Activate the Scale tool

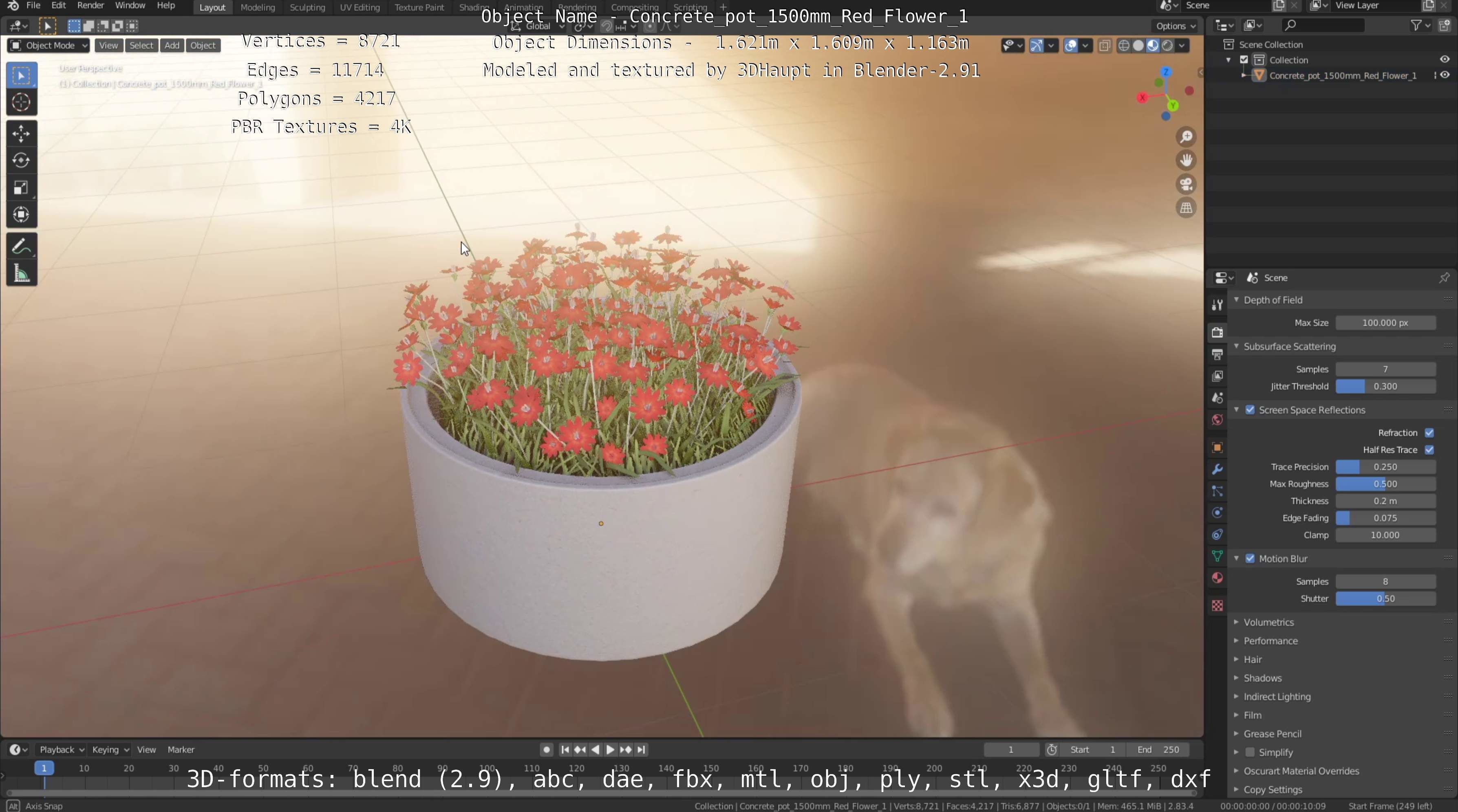pyautogui.click(x=22, y=188)
